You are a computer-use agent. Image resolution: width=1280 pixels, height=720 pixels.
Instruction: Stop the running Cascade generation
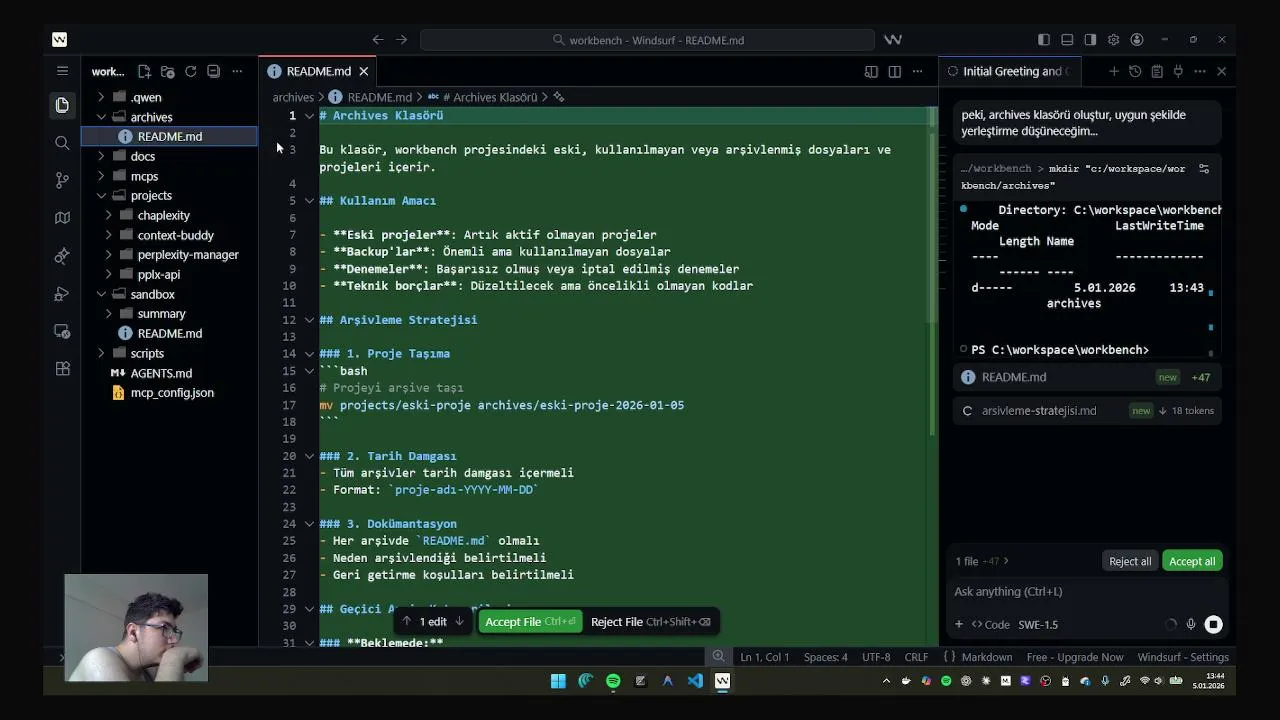(1213, 624)
